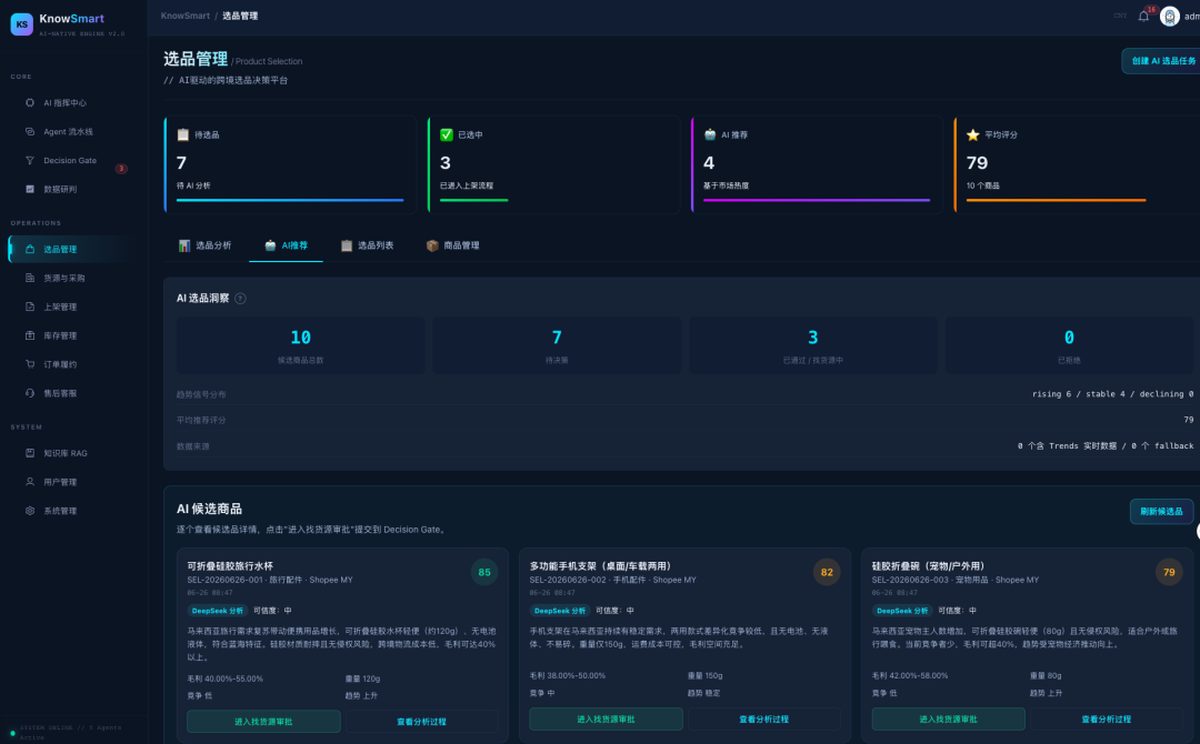Click 刷新候选品 button

tap(1161, 511)
